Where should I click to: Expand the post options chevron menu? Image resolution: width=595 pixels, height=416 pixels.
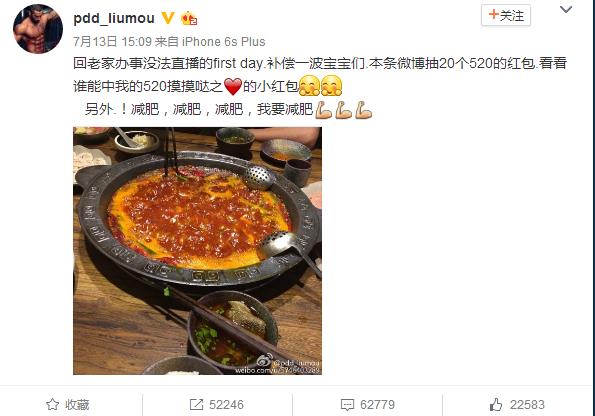(566, 9)
